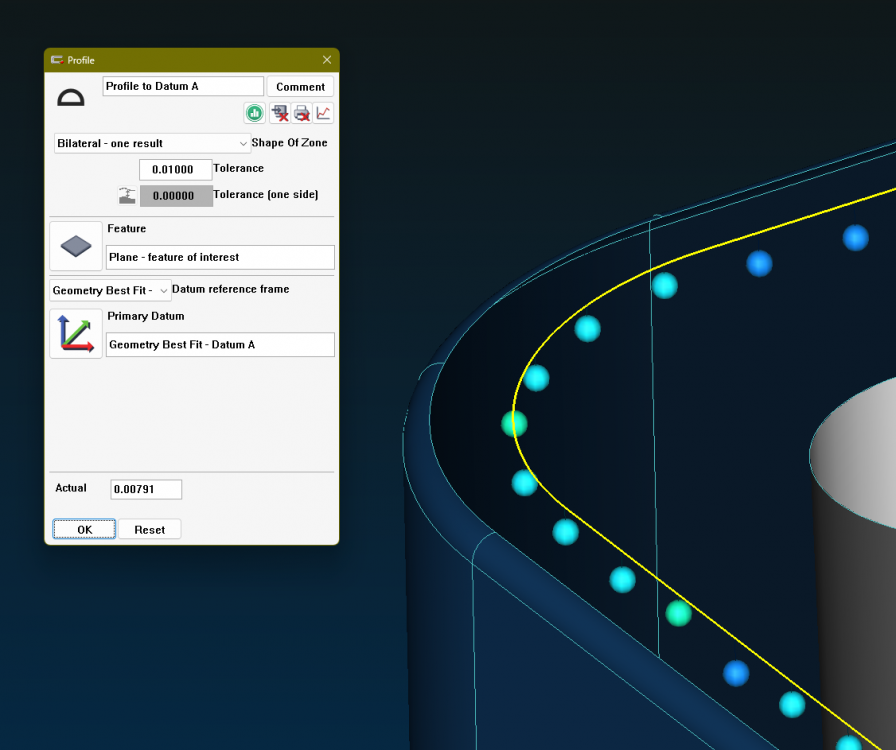Click the Profile dialog title bar icon

point(57,60)
